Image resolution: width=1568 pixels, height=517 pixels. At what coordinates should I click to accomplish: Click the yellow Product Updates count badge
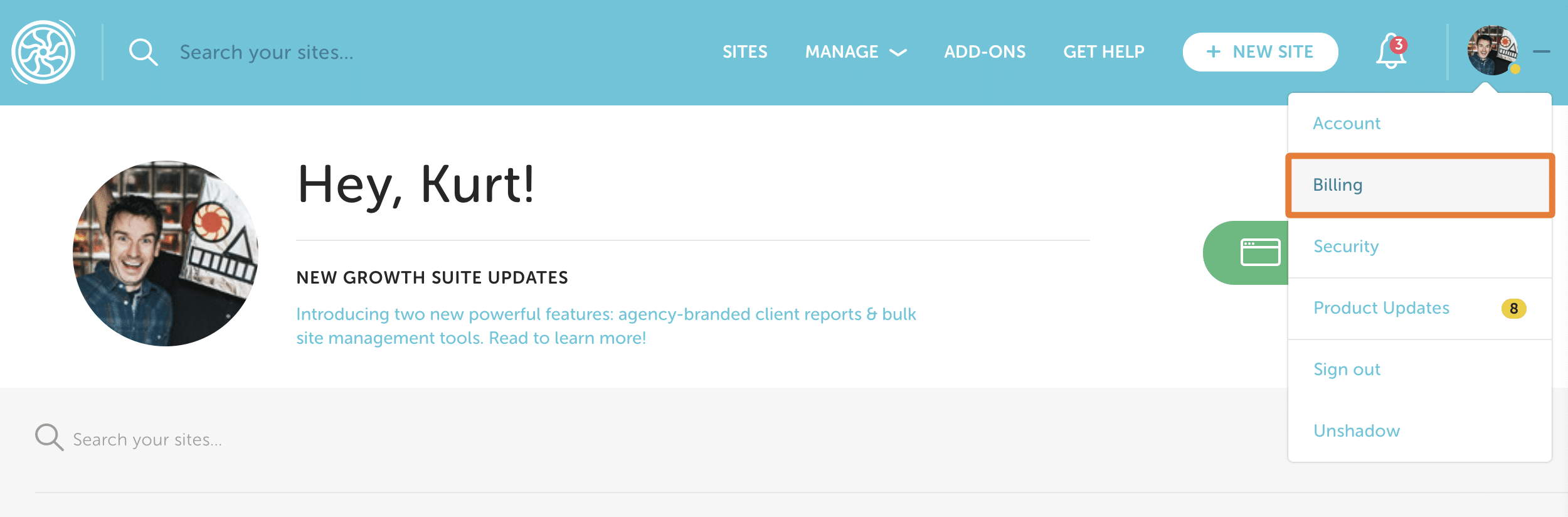pyautogui.click(x=1513, y=309)
